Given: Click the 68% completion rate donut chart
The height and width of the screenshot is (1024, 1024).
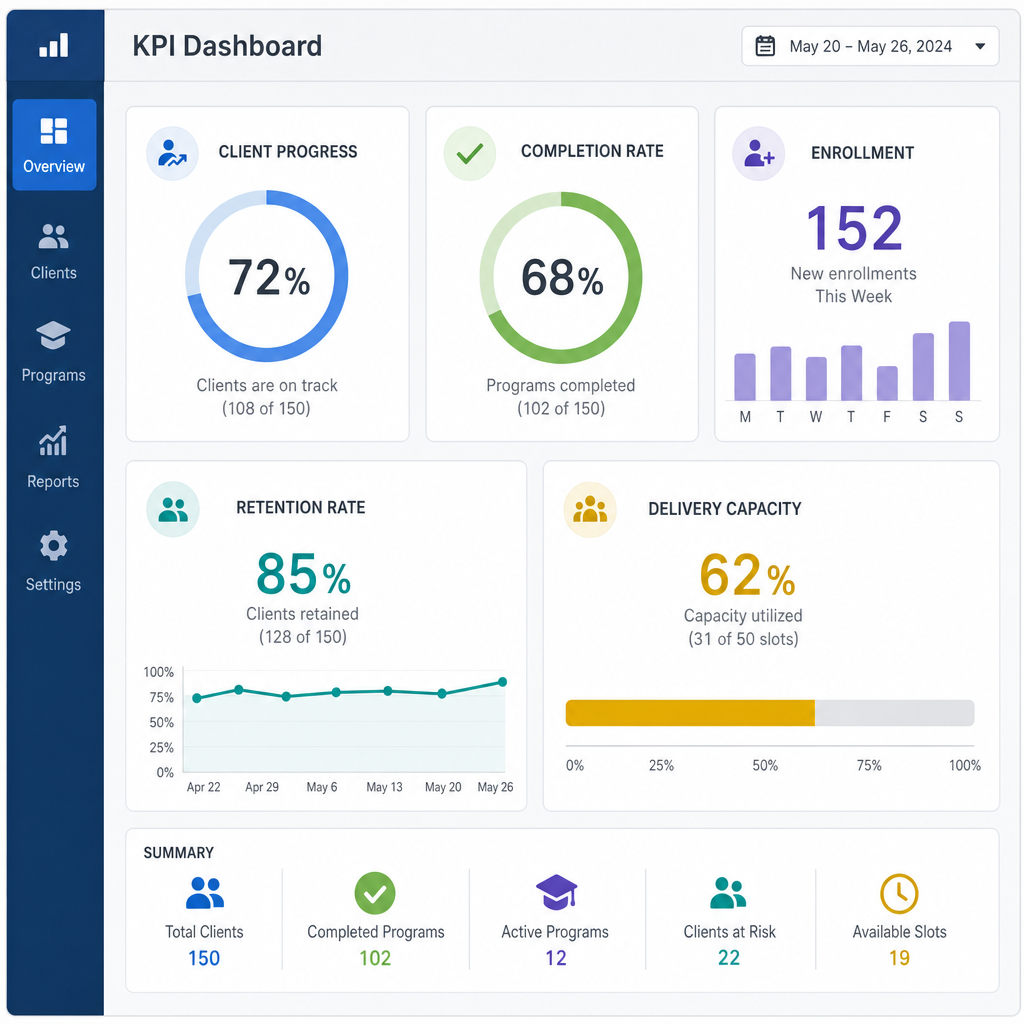Looking at the screenshot, I should click(x=561, y=277).
